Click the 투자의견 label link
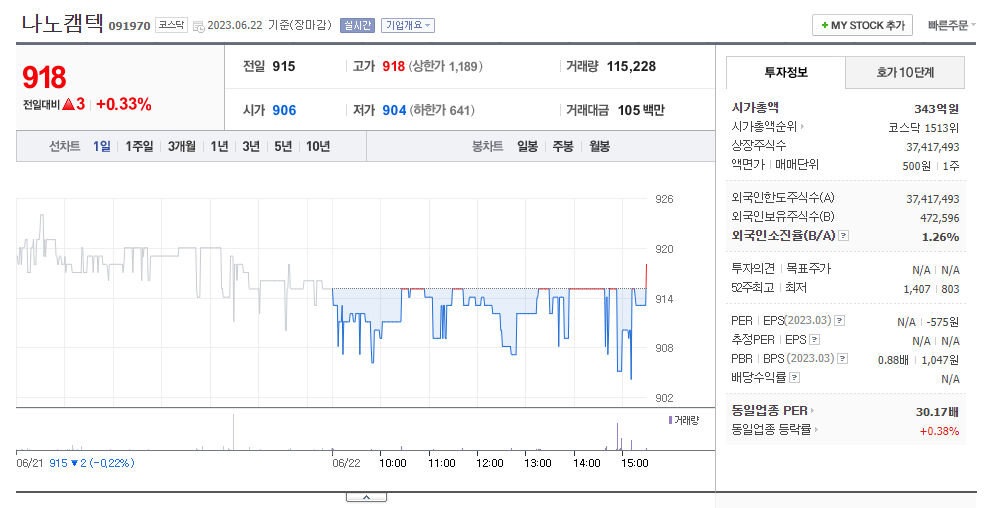987x508 pixels. coord(753,269)
